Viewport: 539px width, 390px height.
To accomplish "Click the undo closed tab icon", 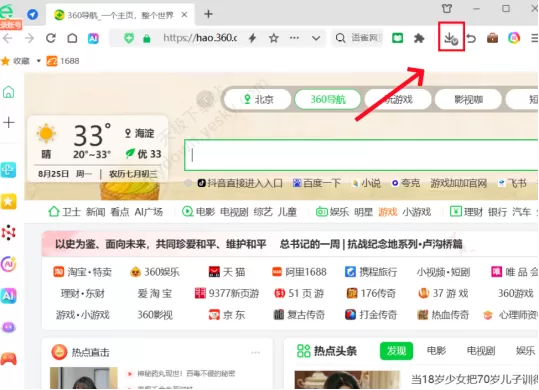I will [471, 38].
